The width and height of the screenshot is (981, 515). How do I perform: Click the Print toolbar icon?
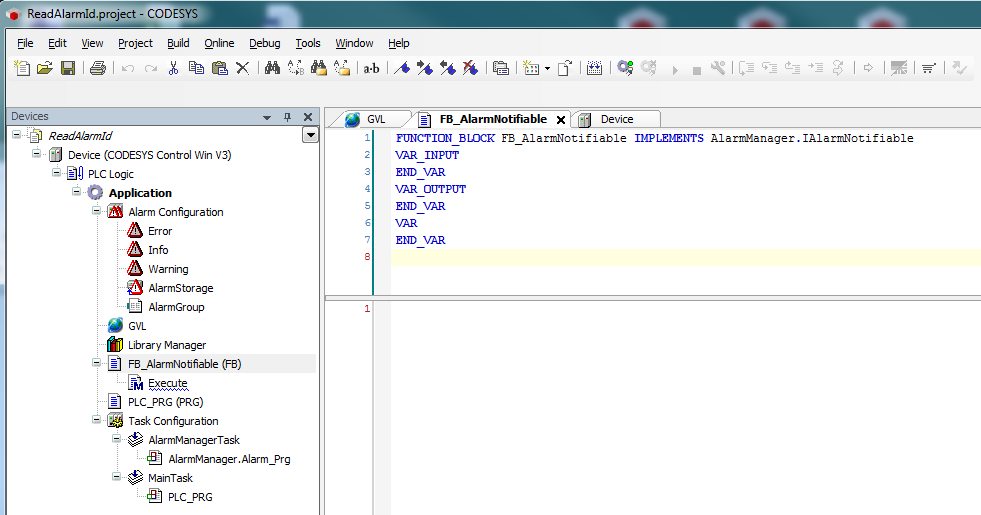pos(97,68)
